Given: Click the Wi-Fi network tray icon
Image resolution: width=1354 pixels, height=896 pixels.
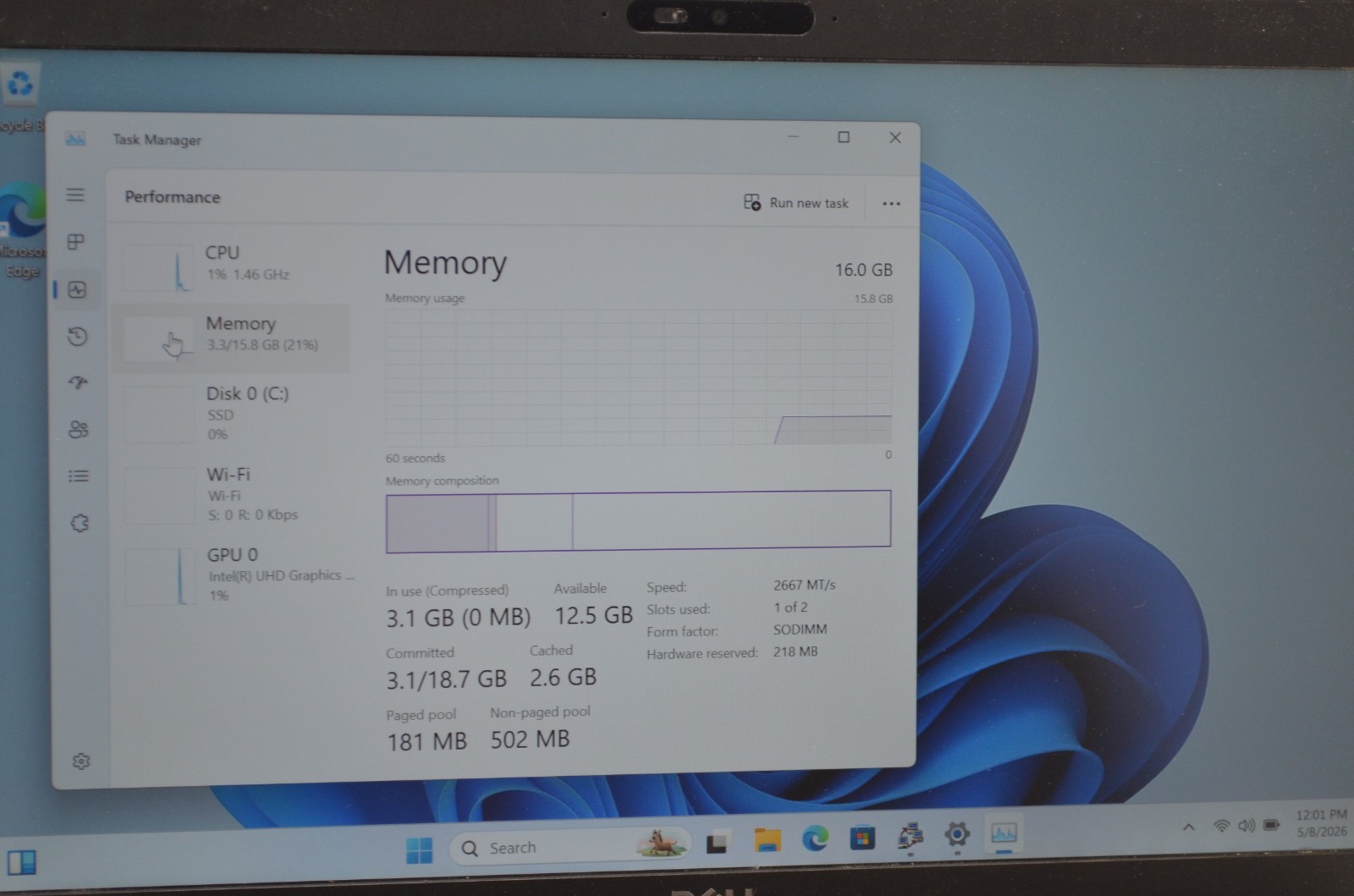Looking at the screenshot, I should pos(1221,826).
